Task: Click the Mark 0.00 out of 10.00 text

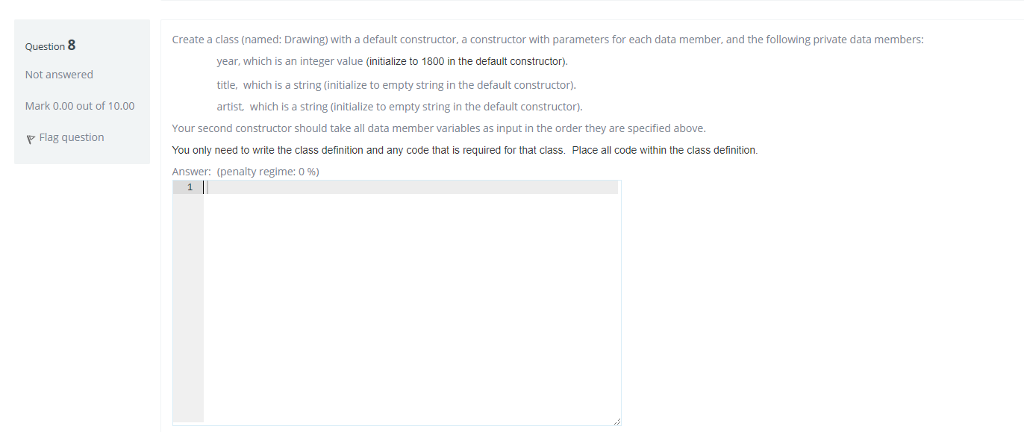Action: coord(80,106)
